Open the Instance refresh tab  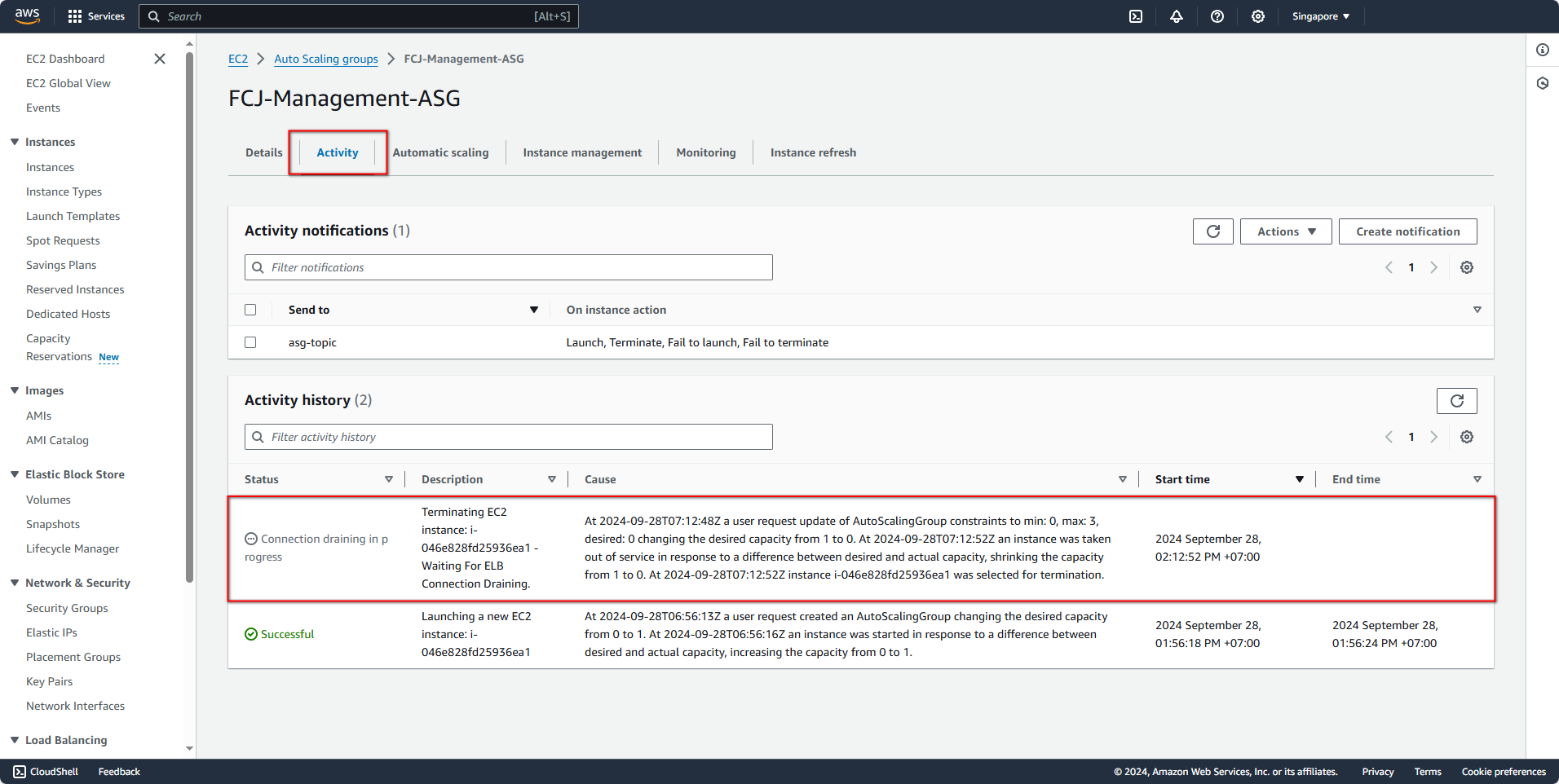click(813, 152)
